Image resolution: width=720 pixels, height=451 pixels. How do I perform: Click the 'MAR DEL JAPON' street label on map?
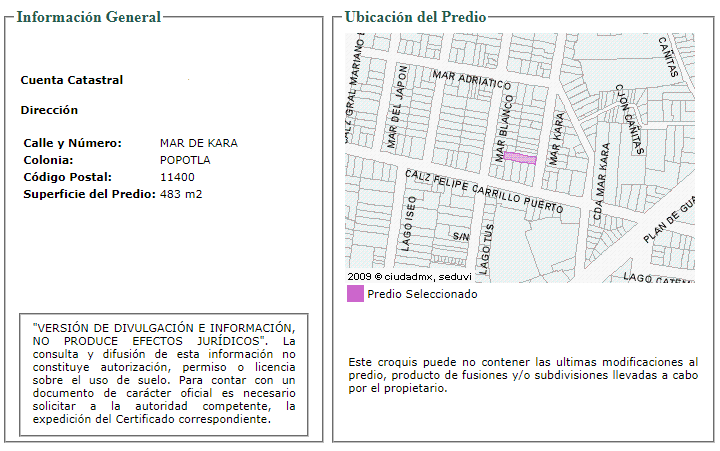coord(397,106)
